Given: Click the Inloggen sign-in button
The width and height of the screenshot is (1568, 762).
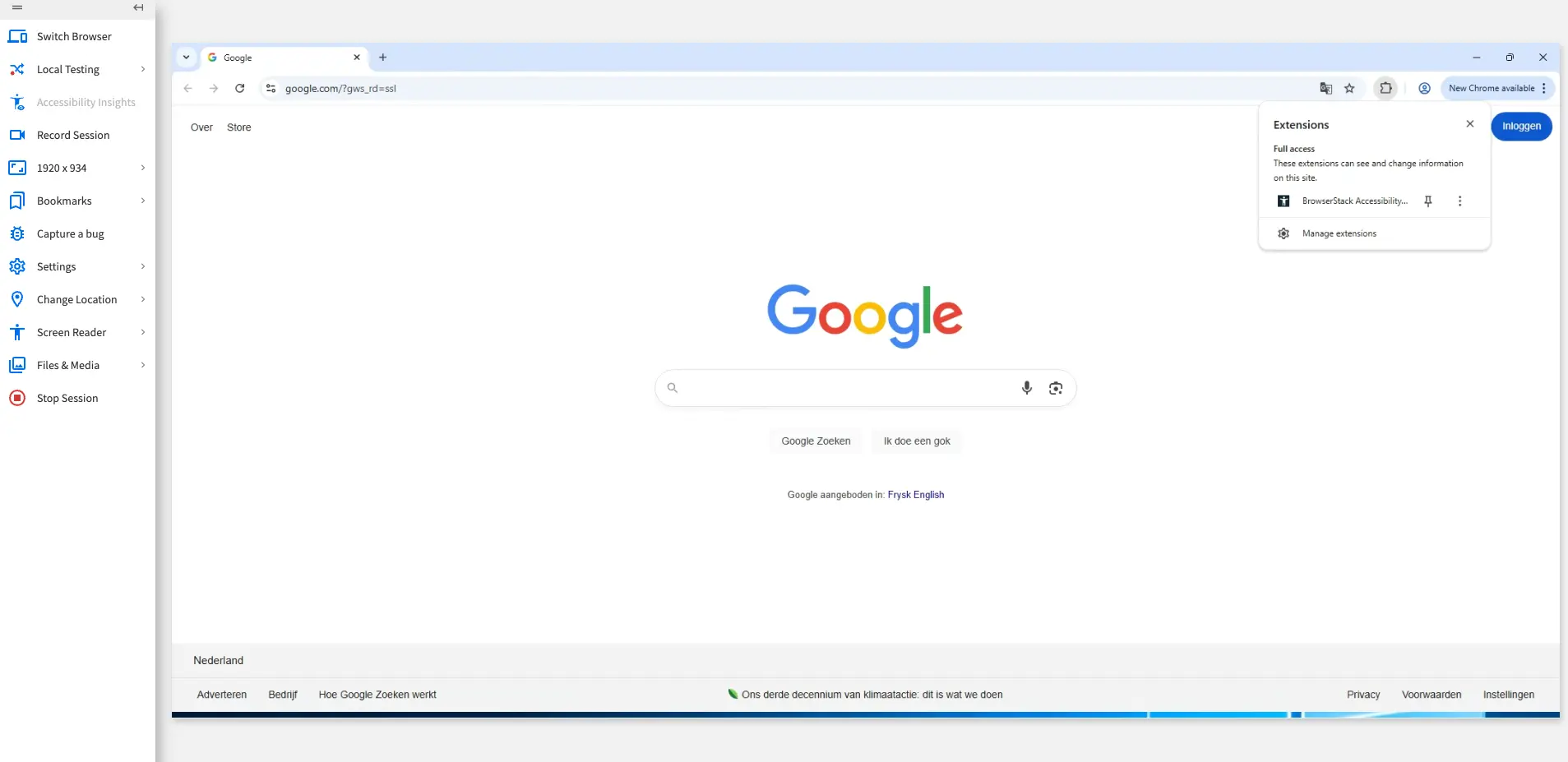Looking at the screenshot, I should point(1521,126).
